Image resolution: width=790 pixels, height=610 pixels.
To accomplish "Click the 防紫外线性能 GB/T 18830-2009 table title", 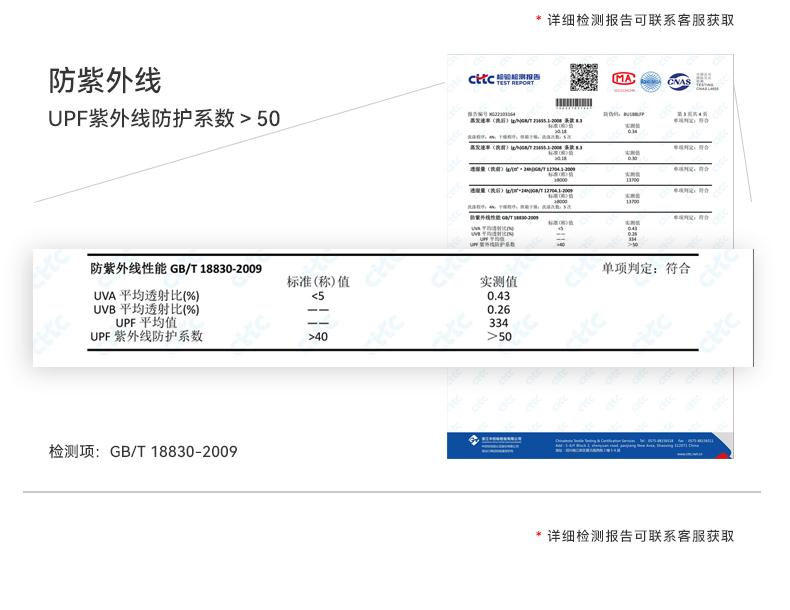I will point(176,269).
